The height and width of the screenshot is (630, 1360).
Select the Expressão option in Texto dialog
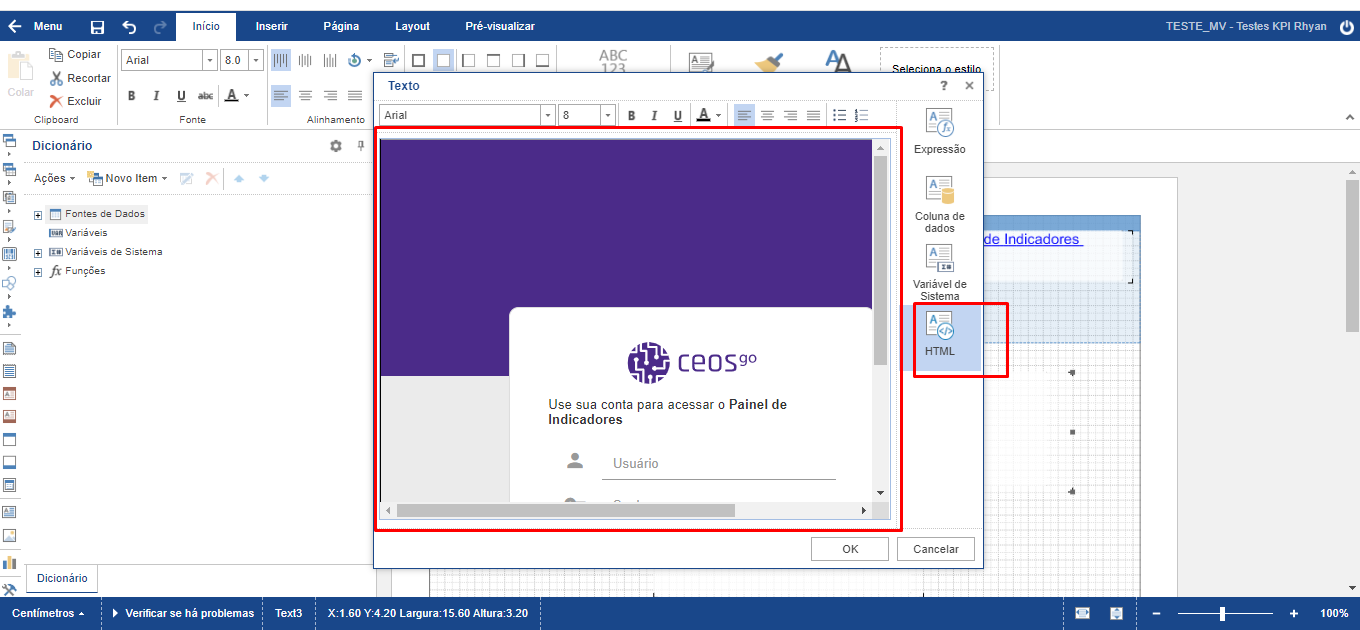point(940,132)
